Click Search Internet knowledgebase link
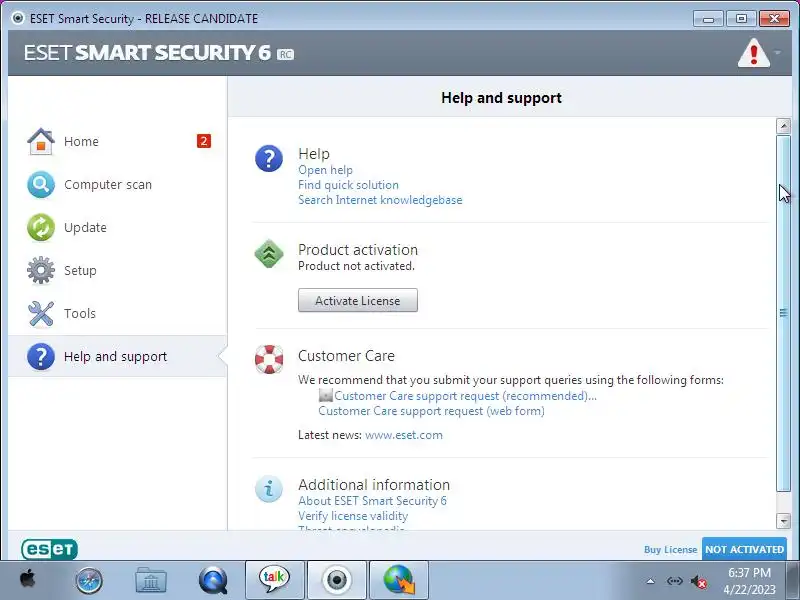 (x=380, y=199)
